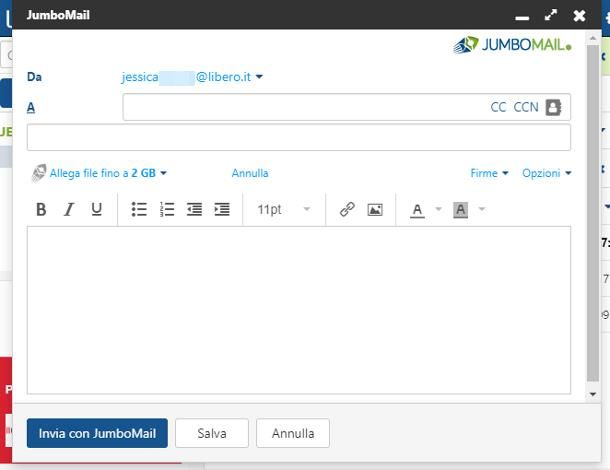The image size is (610, 470).
Task: Click the vertical scrollbar thumb
Action: click(x=592, y=213)
